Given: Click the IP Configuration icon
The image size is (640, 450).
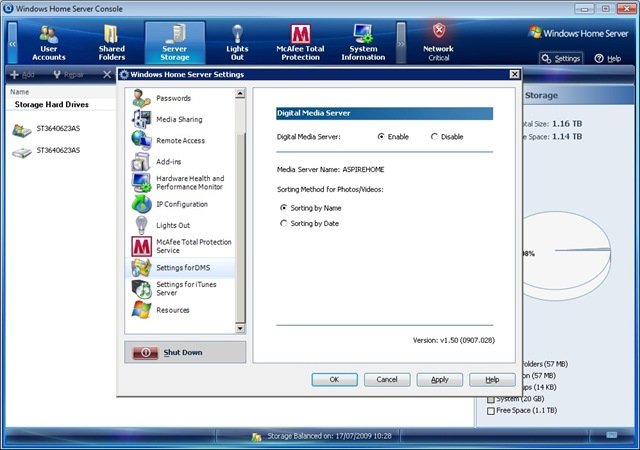Looking at the screenshot, I should (x=141, y=204).
